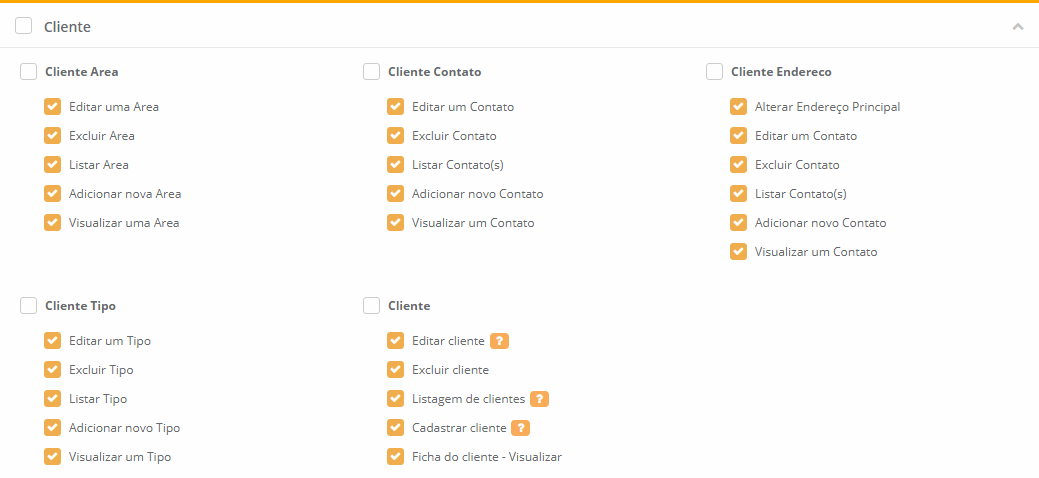
Task: Uncheck Excluir cliente permission
Action: [x=396, y=370]
